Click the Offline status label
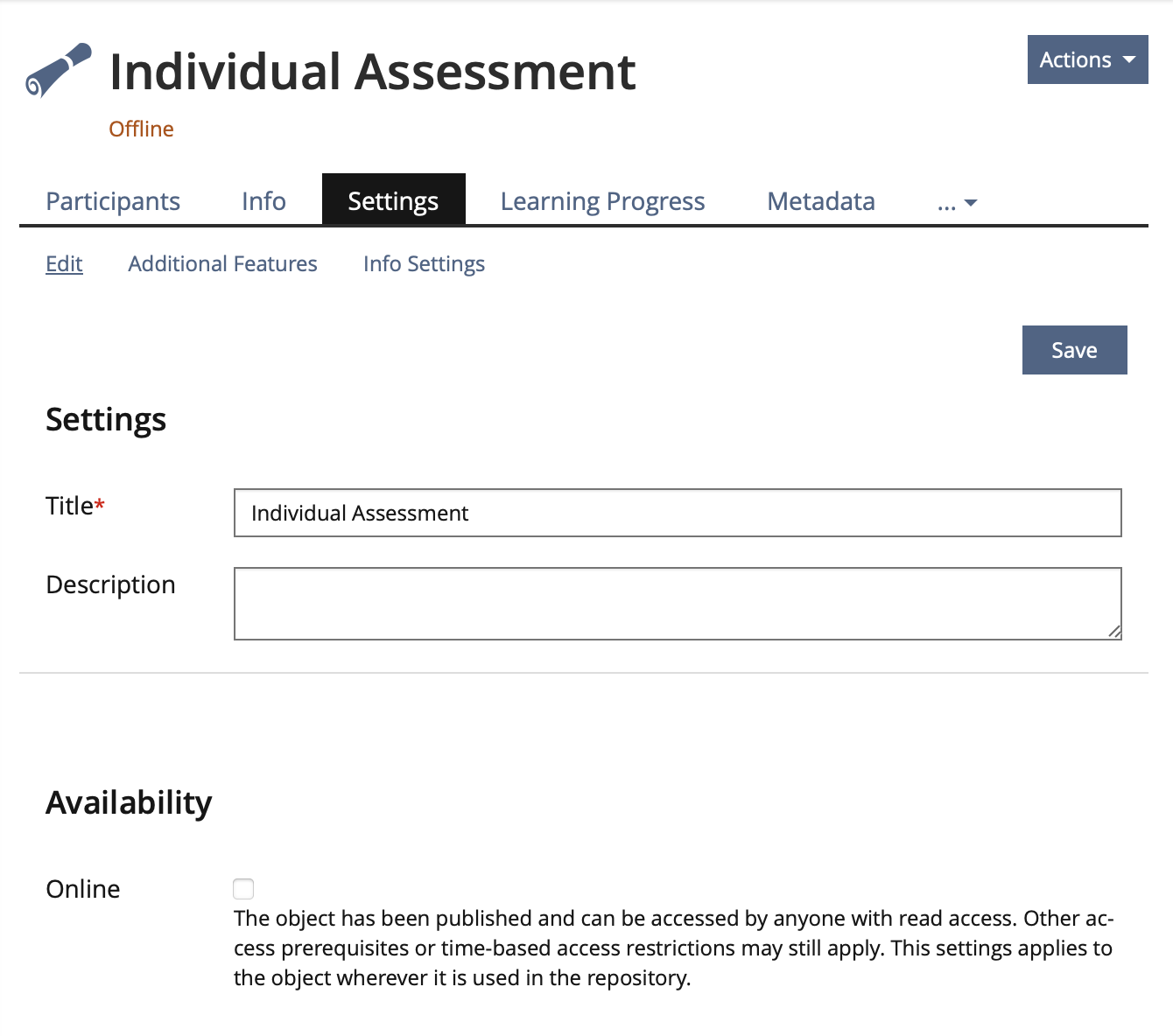The height and width of the screenshot is (1036, 1173). pos(141,129)
